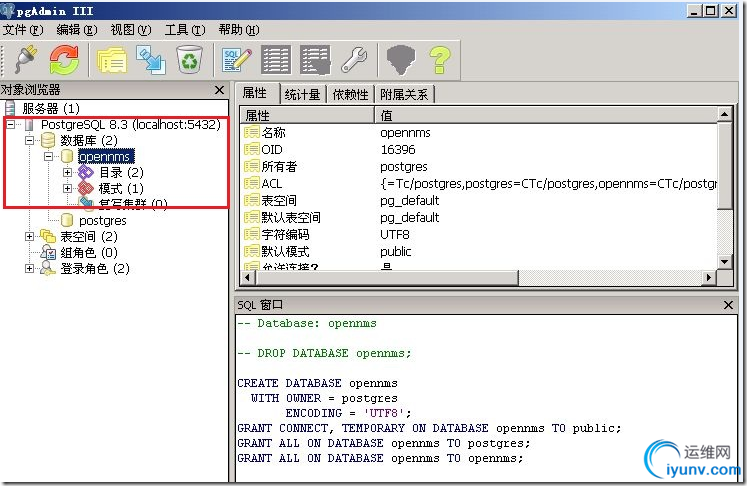Click the 数据库 database cylinder icon
The width and height of the screenshot is (747, 486).
[x=48, y=140]
